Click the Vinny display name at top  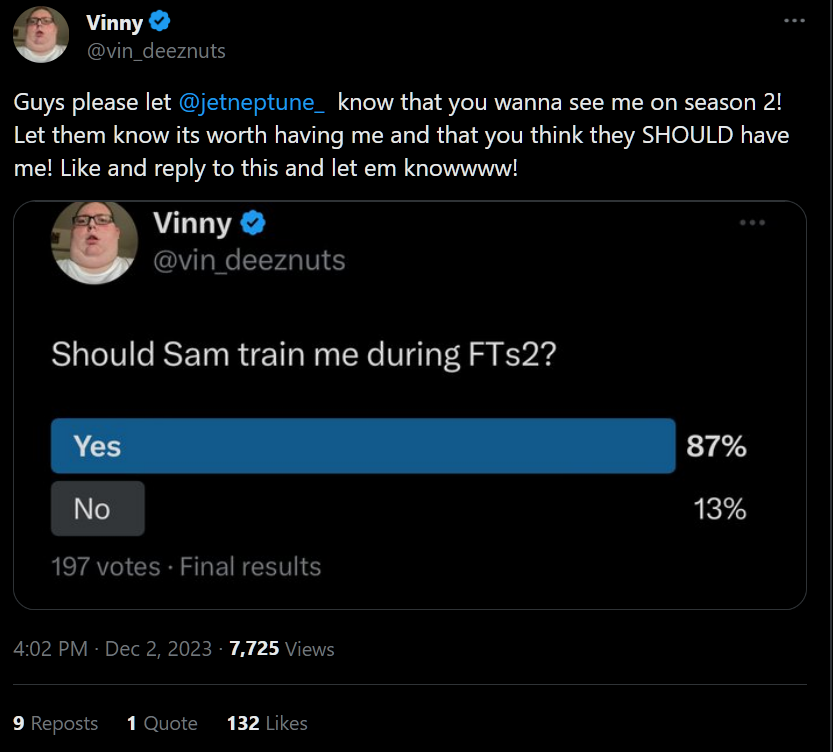(x=114, y=22)
